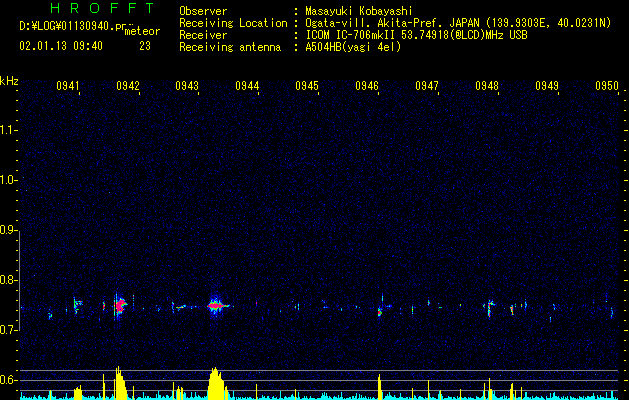Click the 0941 time marker
The image size is (629, 400).
pyautogui.click(x=67, y=86)
